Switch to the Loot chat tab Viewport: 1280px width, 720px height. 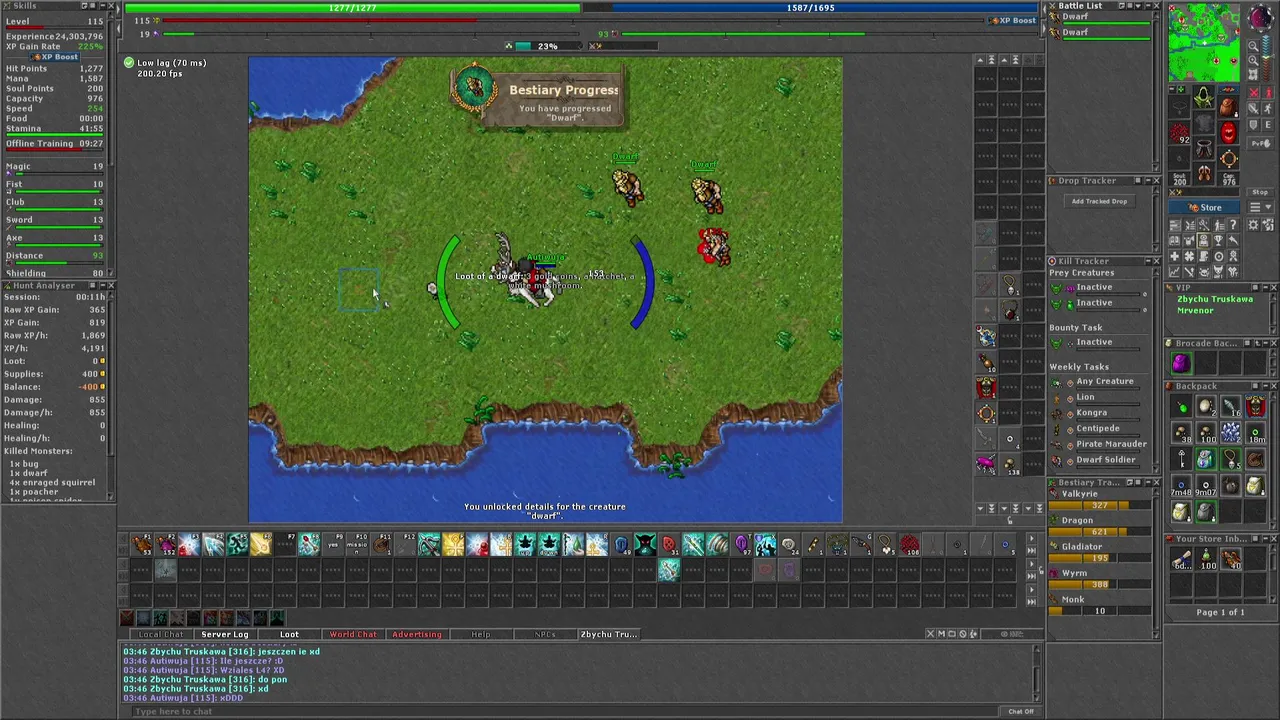(289, 634)
